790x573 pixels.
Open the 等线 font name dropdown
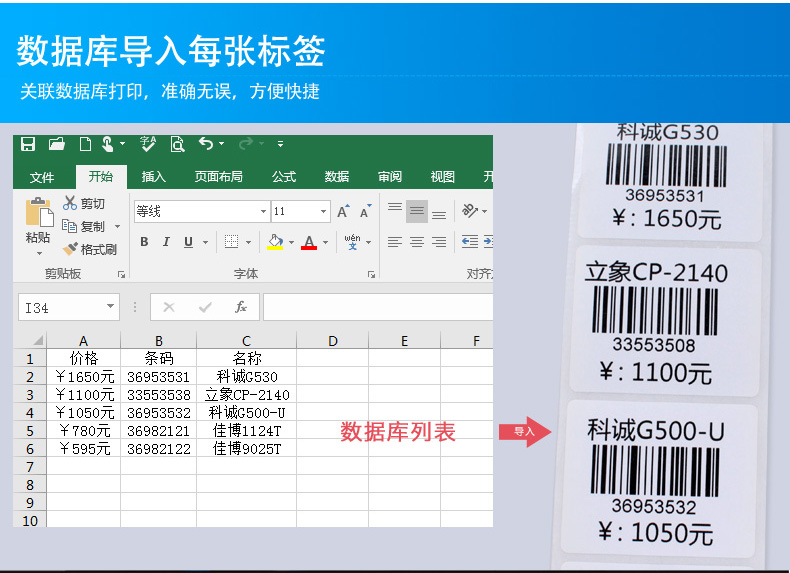tap(263, 211)
